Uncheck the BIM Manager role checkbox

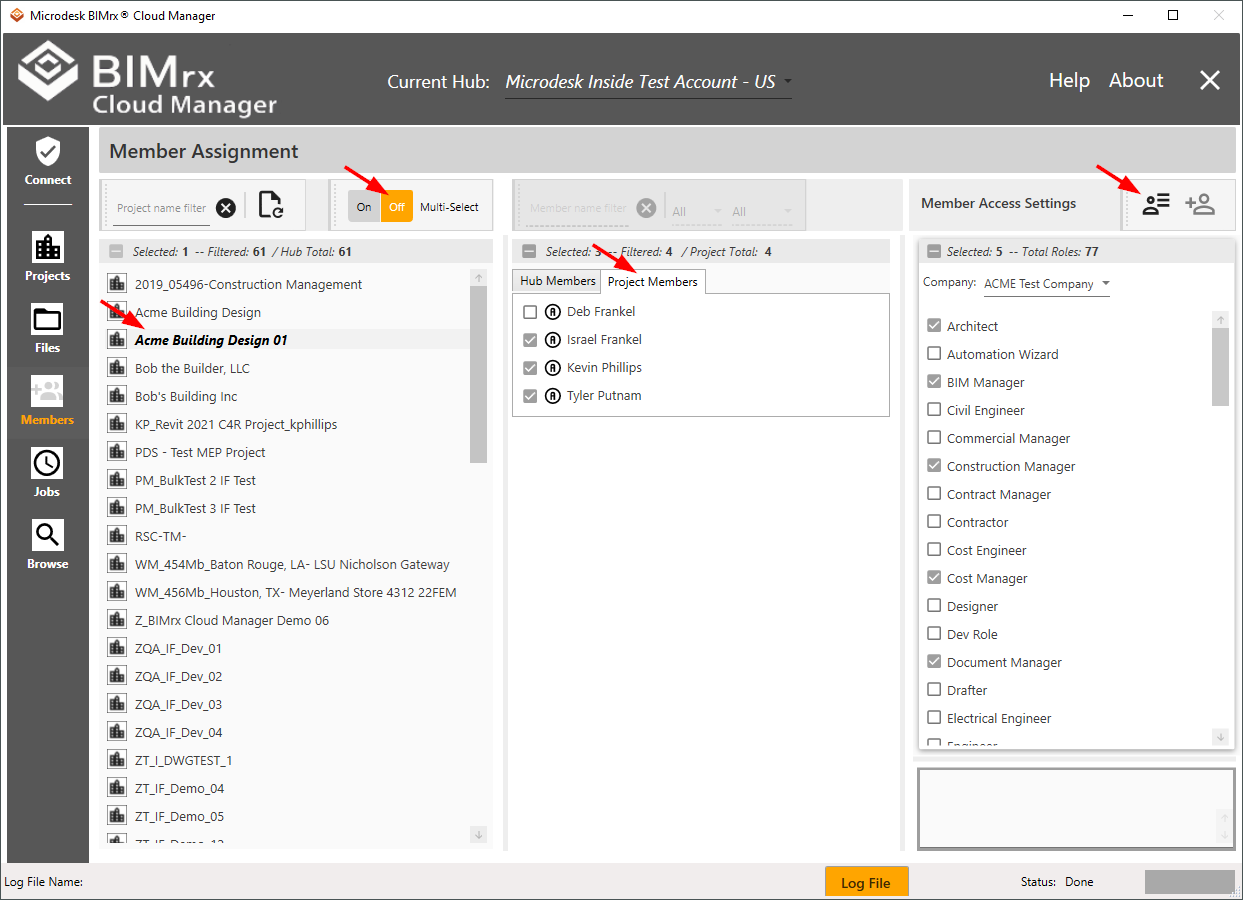(x=934, y=382)
